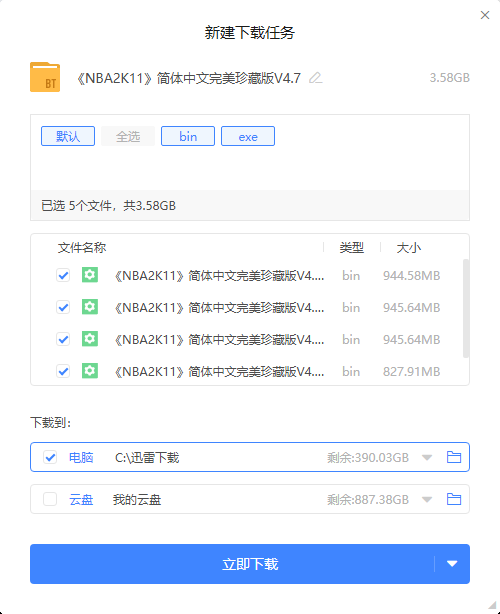
Task: Click the 剩余:390.03GB free space text
Action: [368, 457]
